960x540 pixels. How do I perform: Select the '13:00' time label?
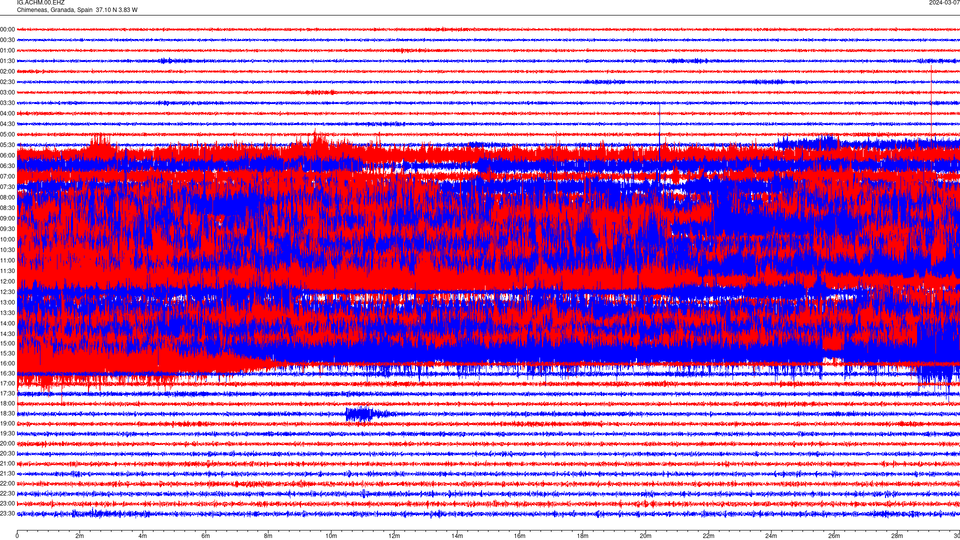pyautogui.click(x=8, y=302)
